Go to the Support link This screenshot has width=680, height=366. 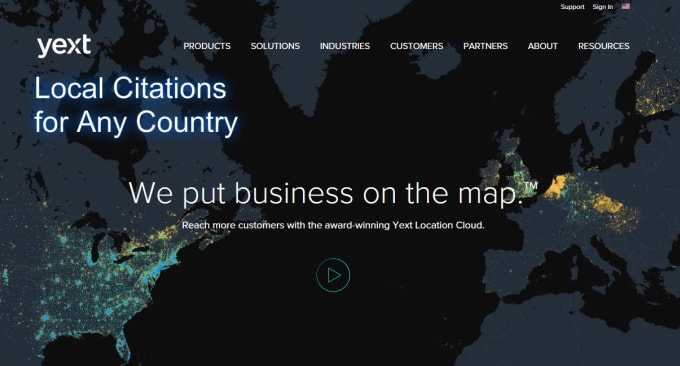tap(572, 7)
